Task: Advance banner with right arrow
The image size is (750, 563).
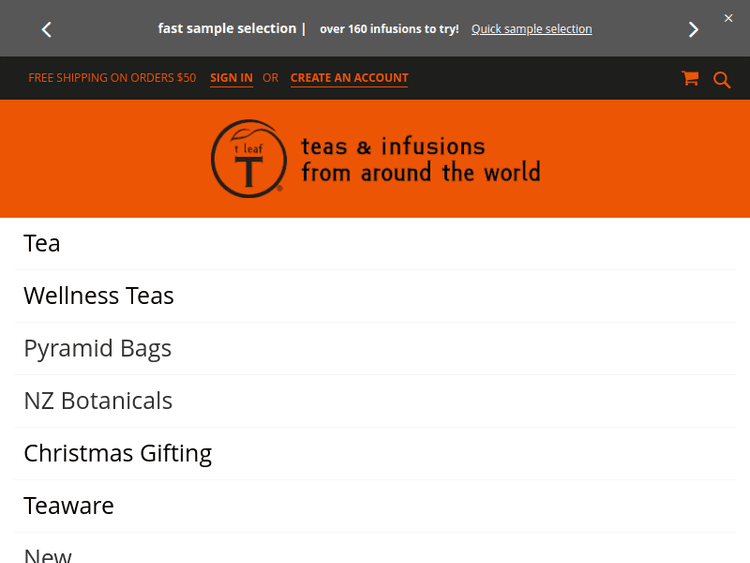Action: pyautogui.click(x=693, y=30)
